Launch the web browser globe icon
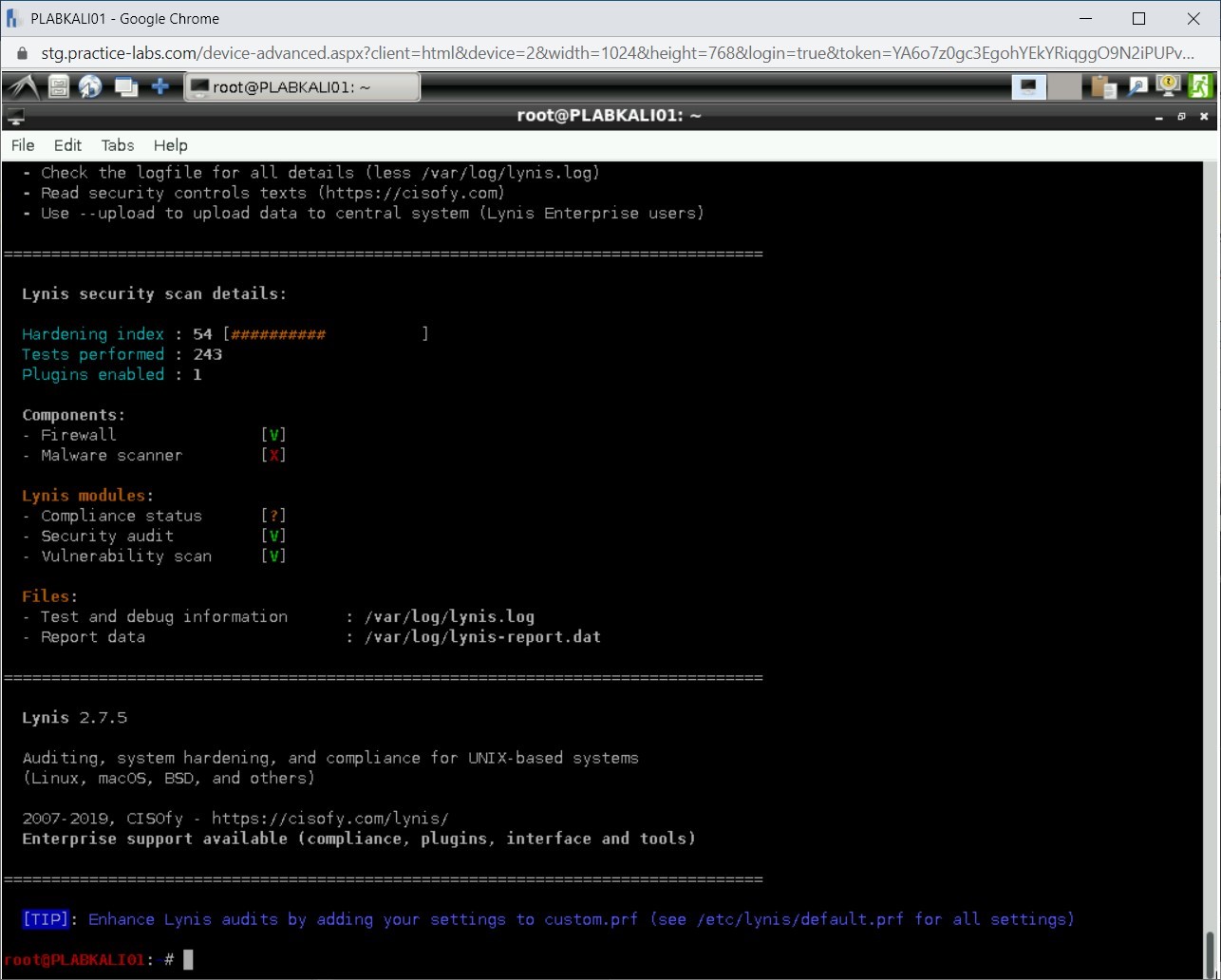The image size is (1221, 980). point(90,87)
